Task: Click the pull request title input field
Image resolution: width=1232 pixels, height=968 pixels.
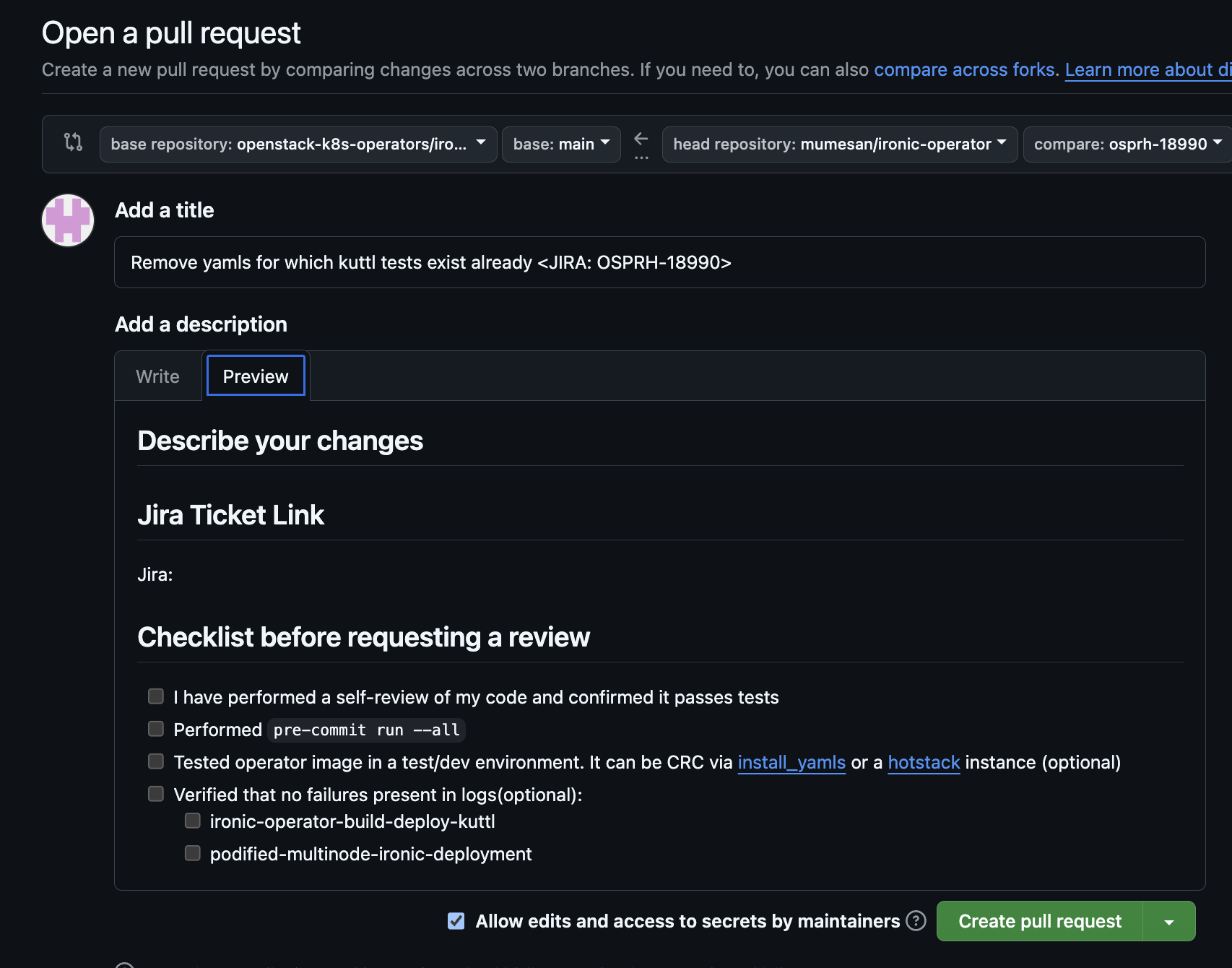Action: pyautogui.click(x=659, y=262)
